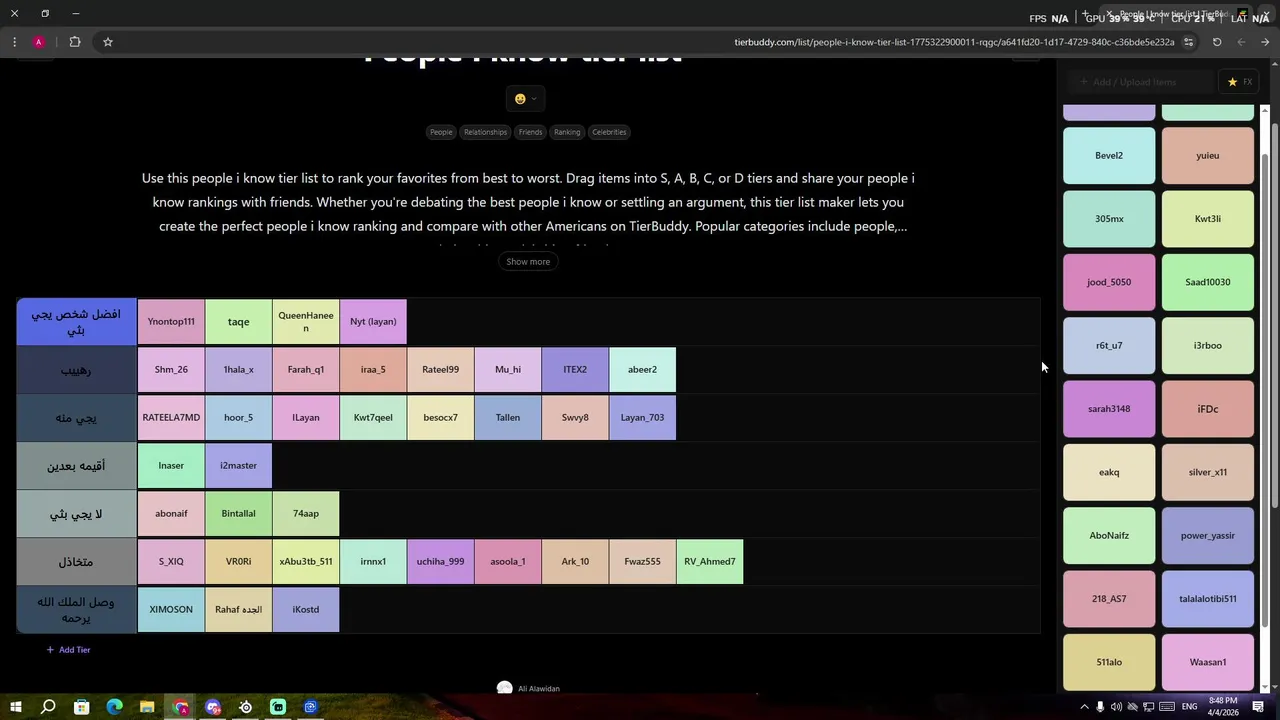This screenshot has width=1280, height=720.
Task: Select talalalotibi511 in the unranked sidebar
Action: click(x=1208, y=599)
